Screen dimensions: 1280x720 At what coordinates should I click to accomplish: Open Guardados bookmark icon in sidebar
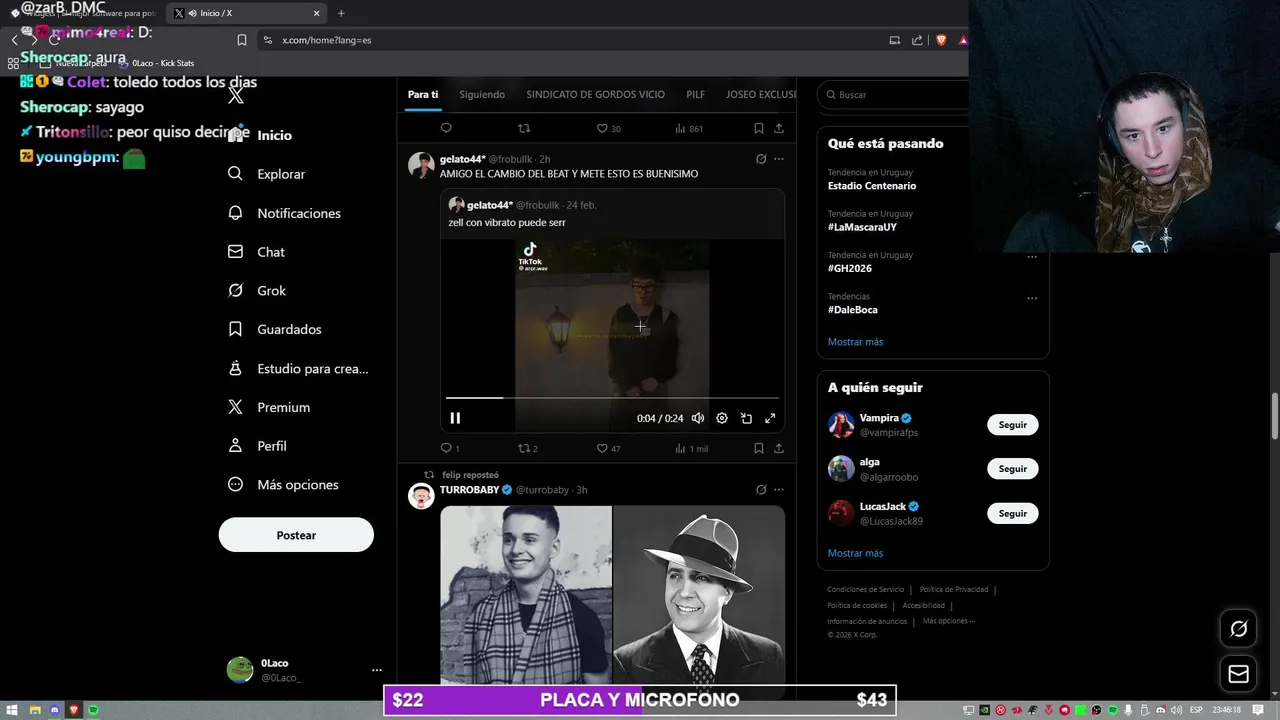click(x=236, y=329)
